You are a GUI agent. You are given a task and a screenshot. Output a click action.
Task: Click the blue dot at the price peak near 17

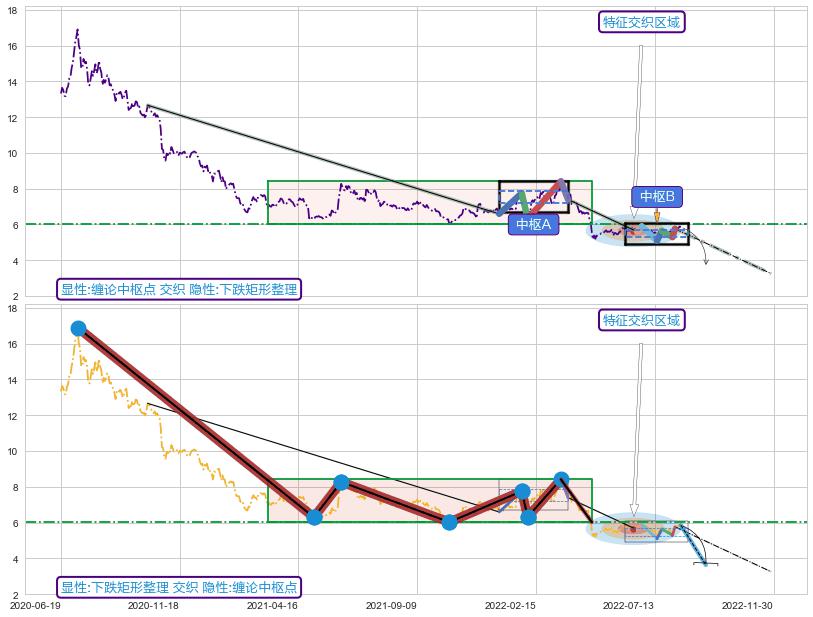point(78,328)
